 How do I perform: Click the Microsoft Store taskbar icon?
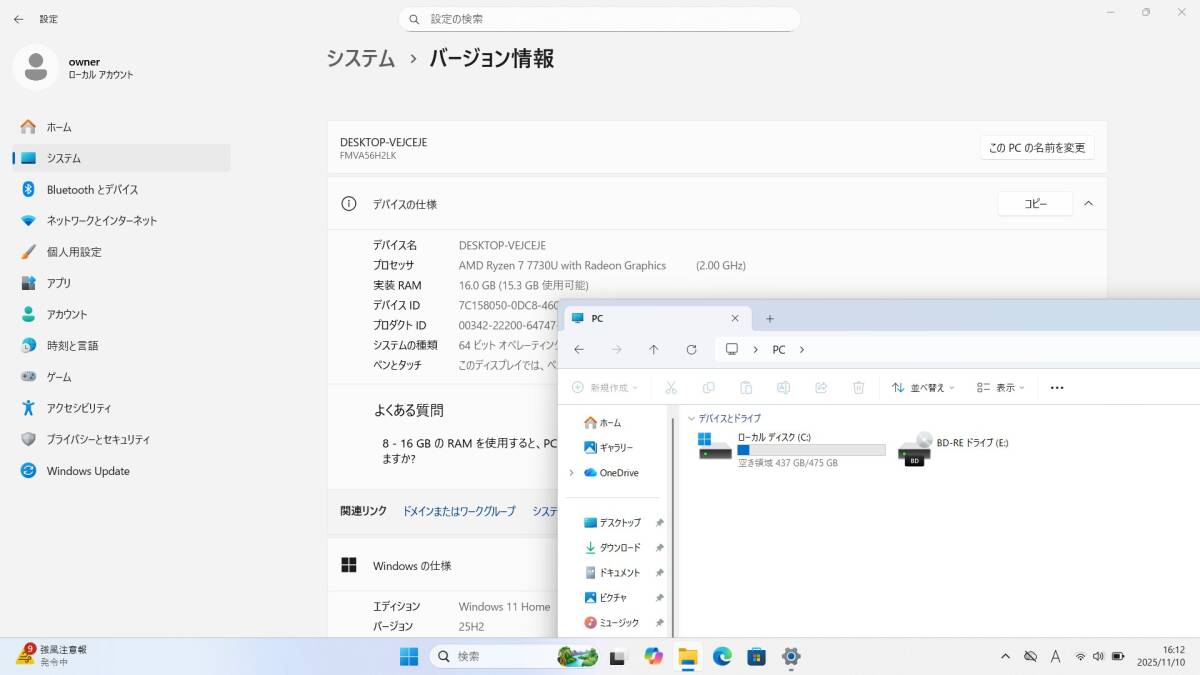[x=757, y=657]
